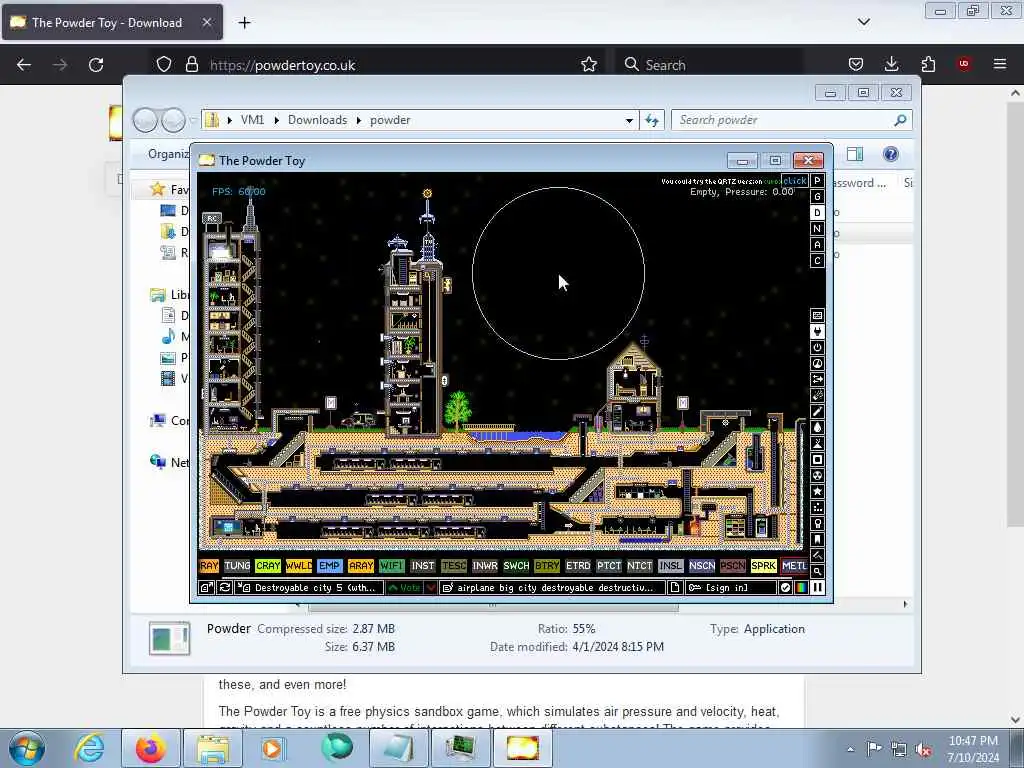The image size is (1024, 768).
Task: Open the Liquids droplet category icon
Action: coord(817,428)
